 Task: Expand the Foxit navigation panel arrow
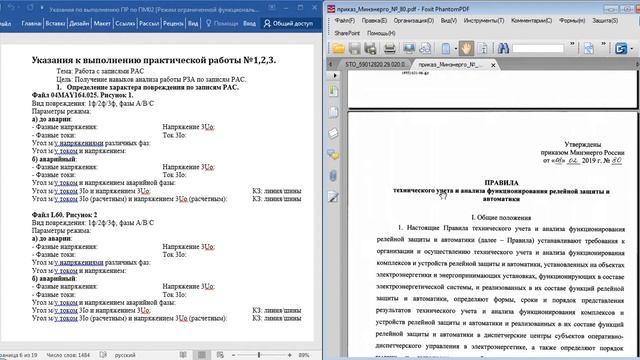click(x=335, y=76)
